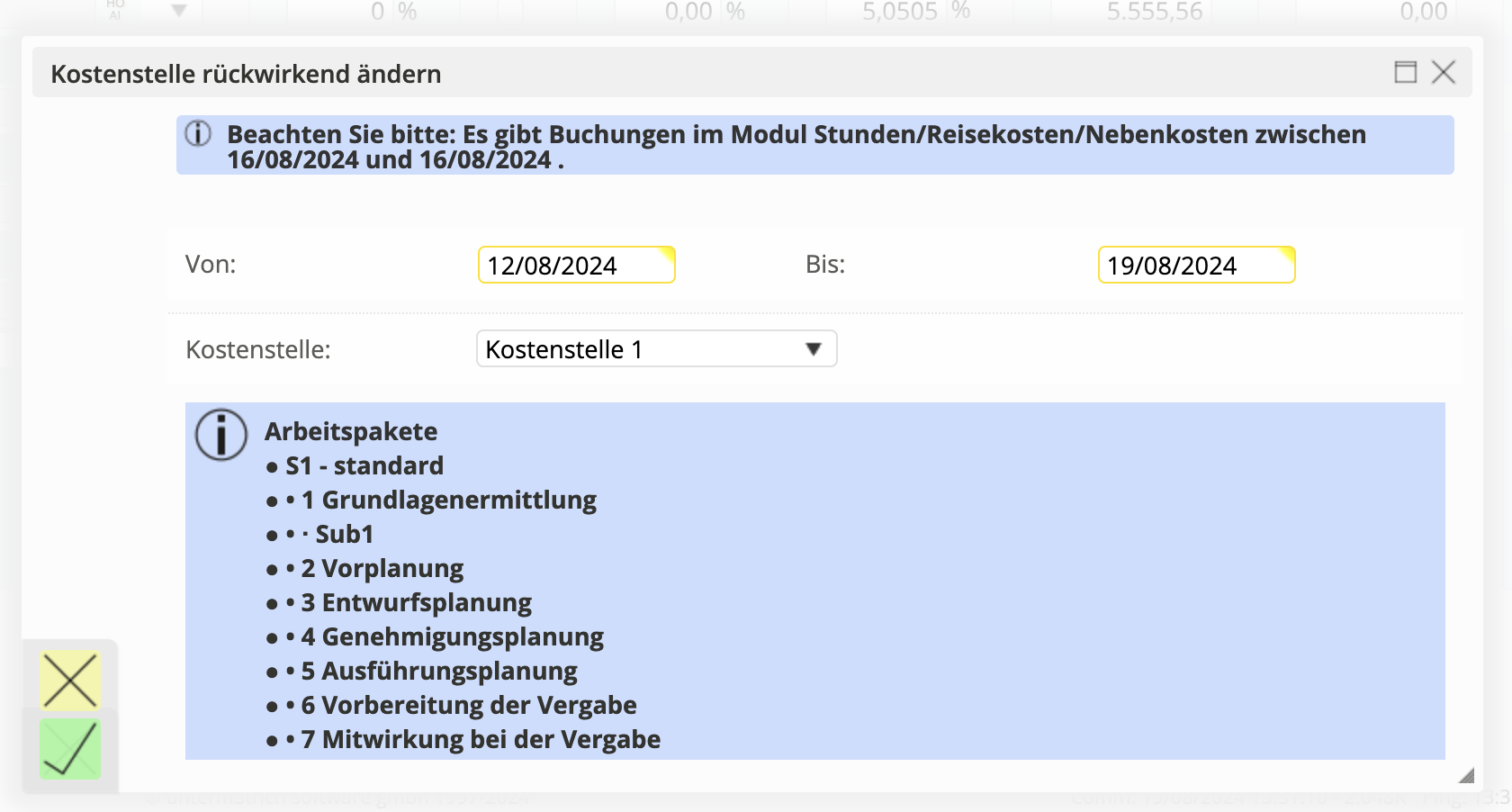Screen dimensions: 1512x812
Task: Click the large info icon beside Arbeitspakete
Action: coord(220,435)
